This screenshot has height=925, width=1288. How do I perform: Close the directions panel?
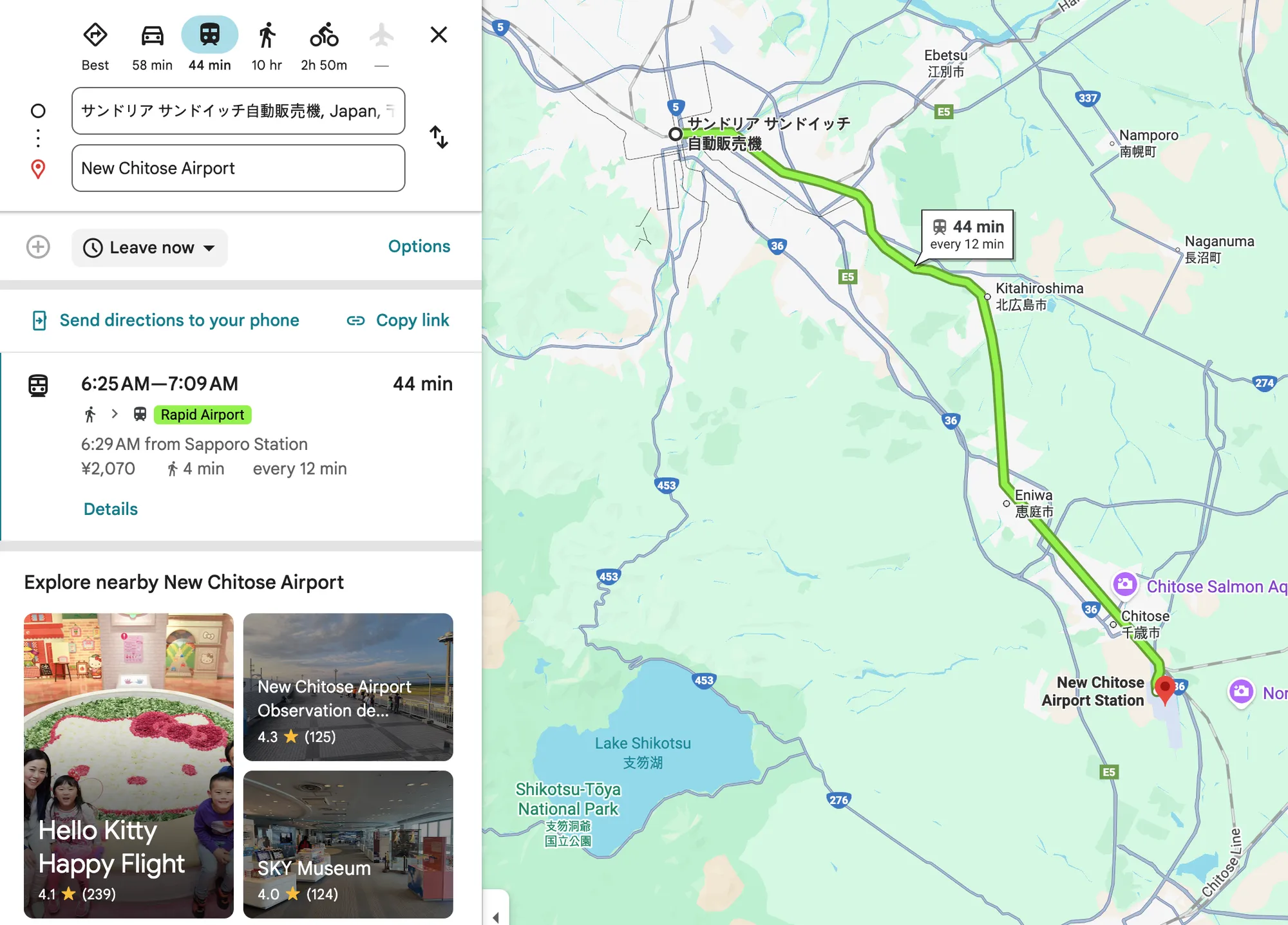pyautogui.click(x=439, y=35)
